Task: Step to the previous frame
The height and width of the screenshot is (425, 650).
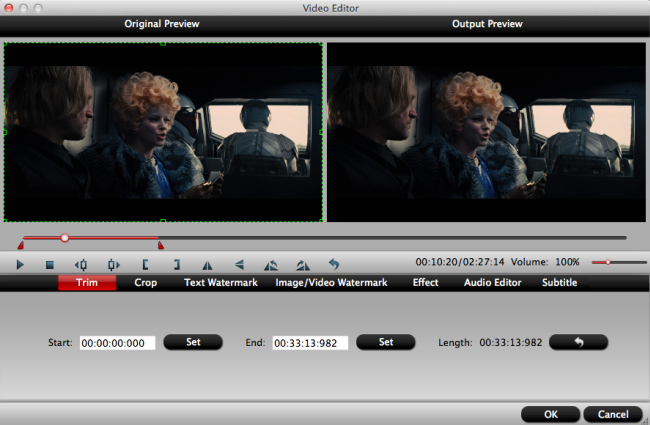Action: click(x=81, y=265)
